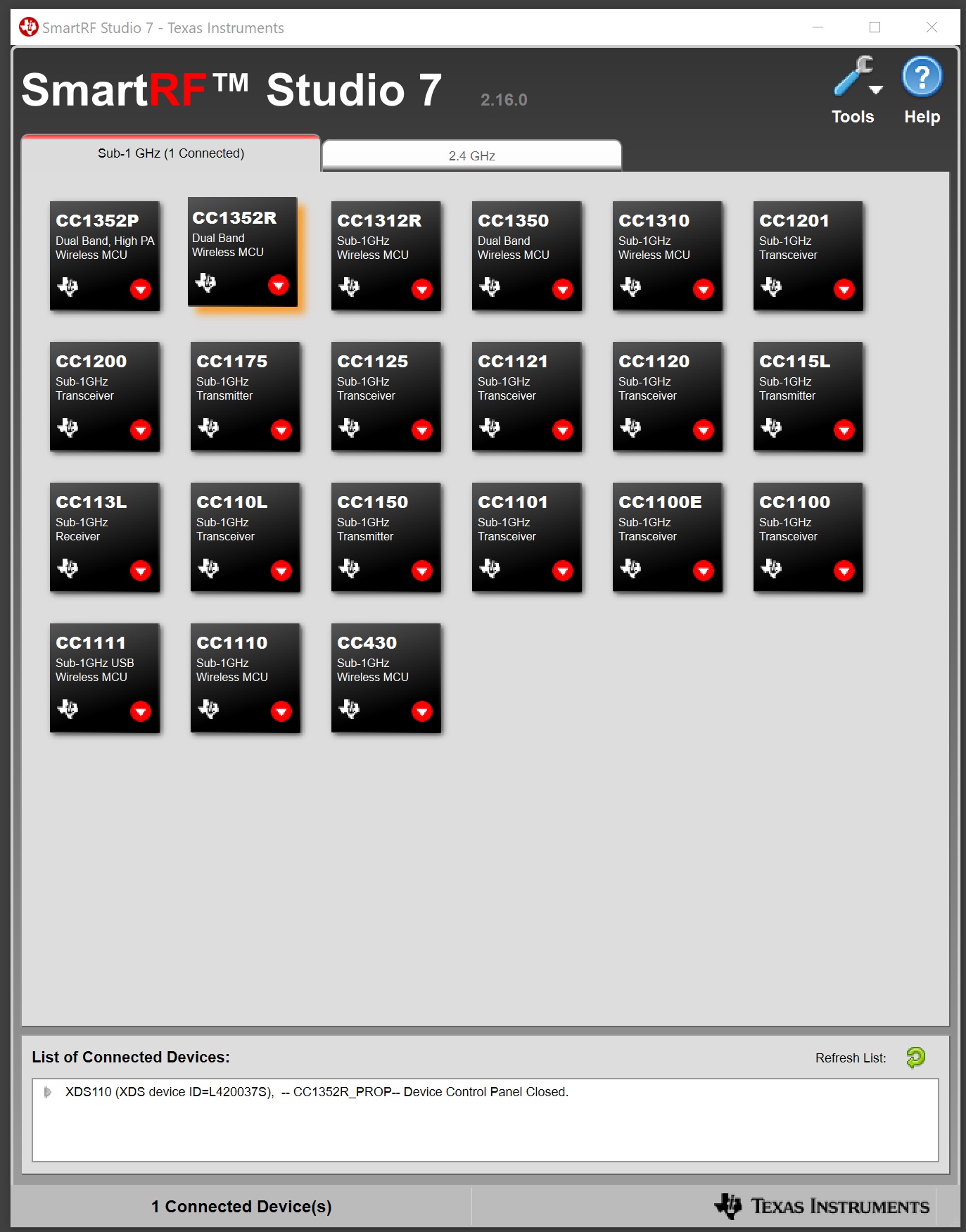Open the red dropdown arrow on CC115L
Viewport: 966px width, 1232px height.
(x=844, y=430)
